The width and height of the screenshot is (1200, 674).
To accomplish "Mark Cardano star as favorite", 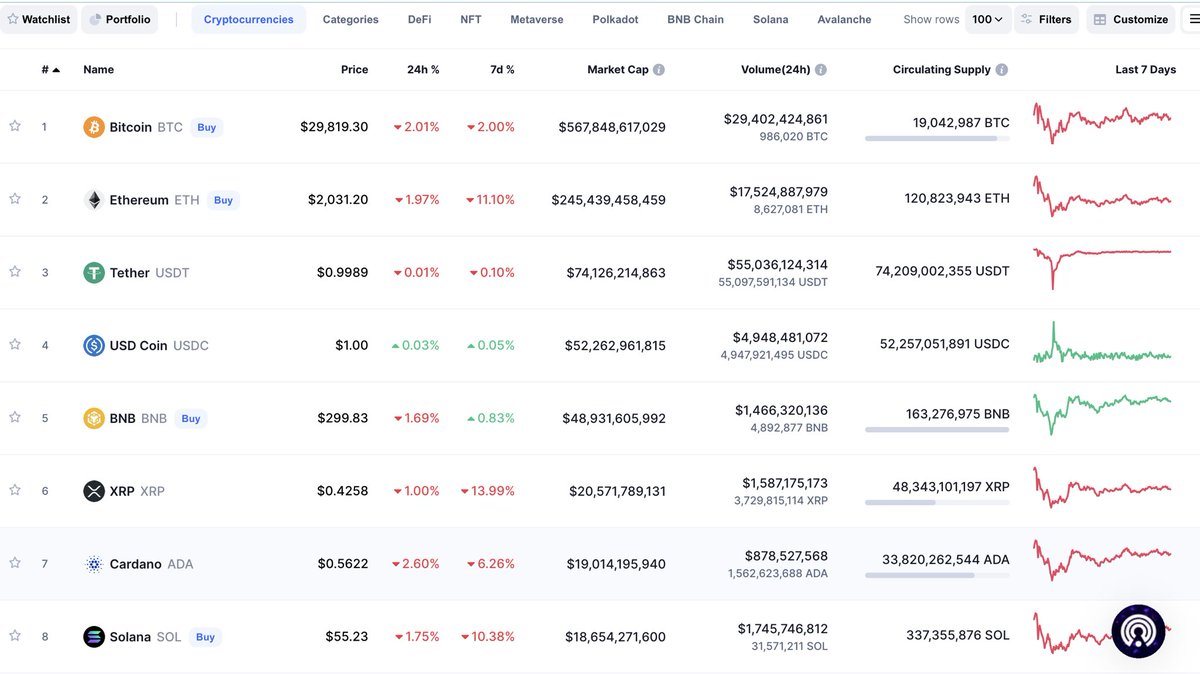I will [15, 563].
